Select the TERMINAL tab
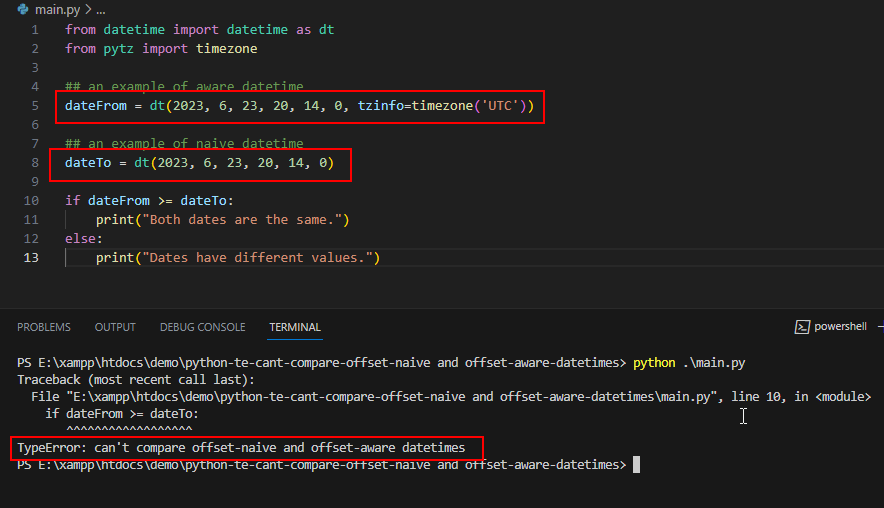The width and height of the screenshot is (884, 508). (295, 327)
